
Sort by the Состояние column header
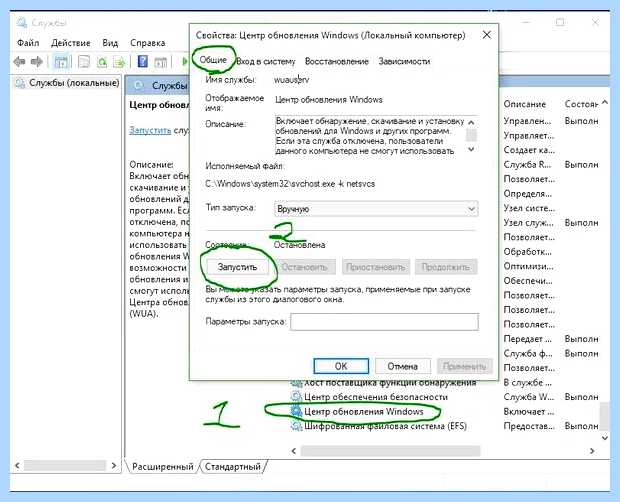[581, 104]
